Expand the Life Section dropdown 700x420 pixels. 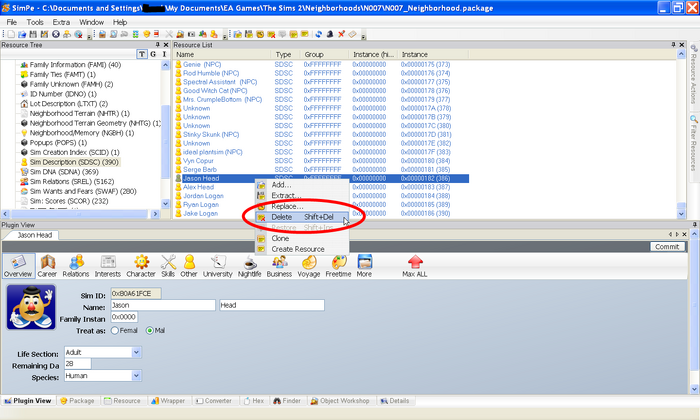[137, 352]
